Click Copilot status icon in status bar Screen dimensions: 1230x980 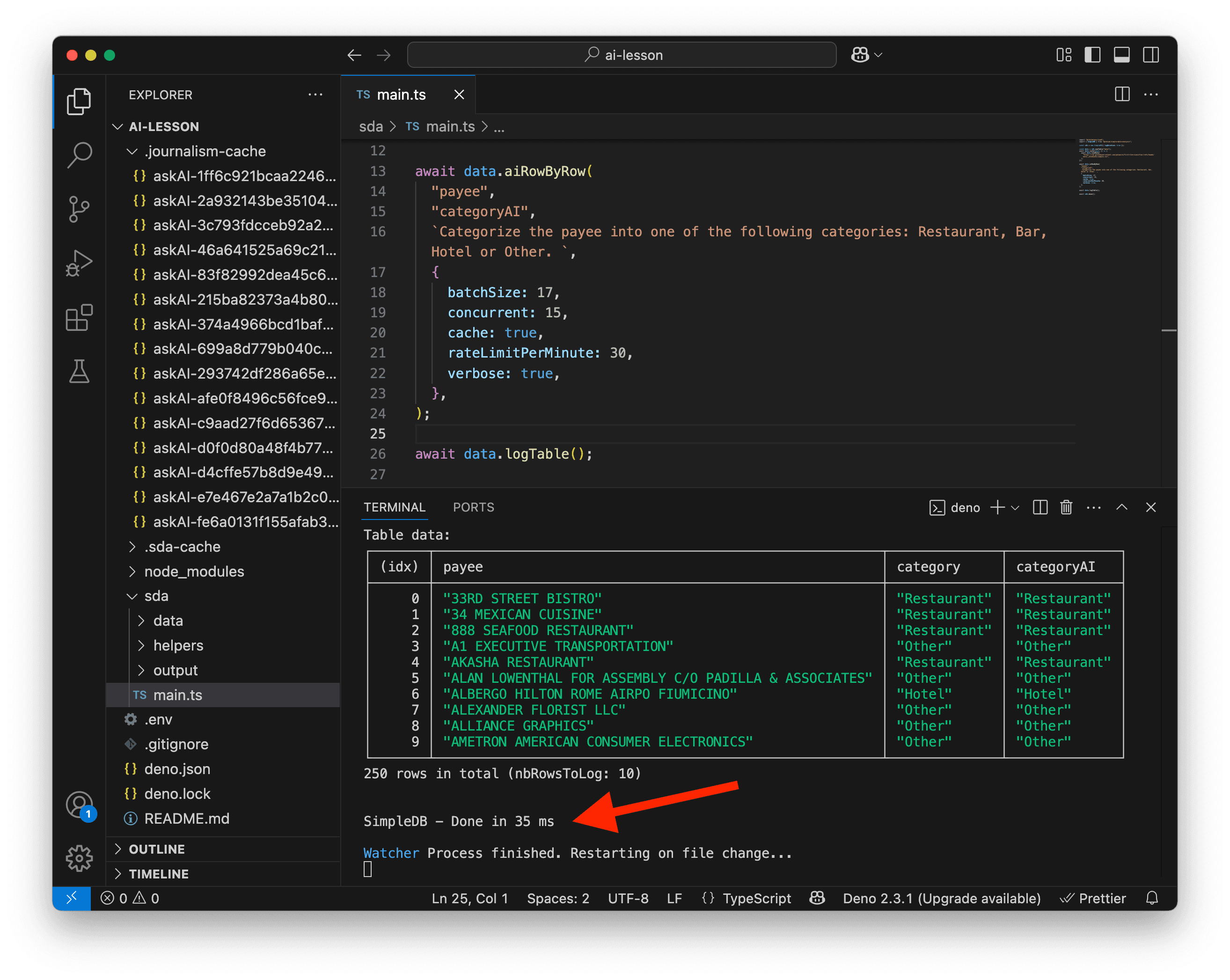[817, 899]
